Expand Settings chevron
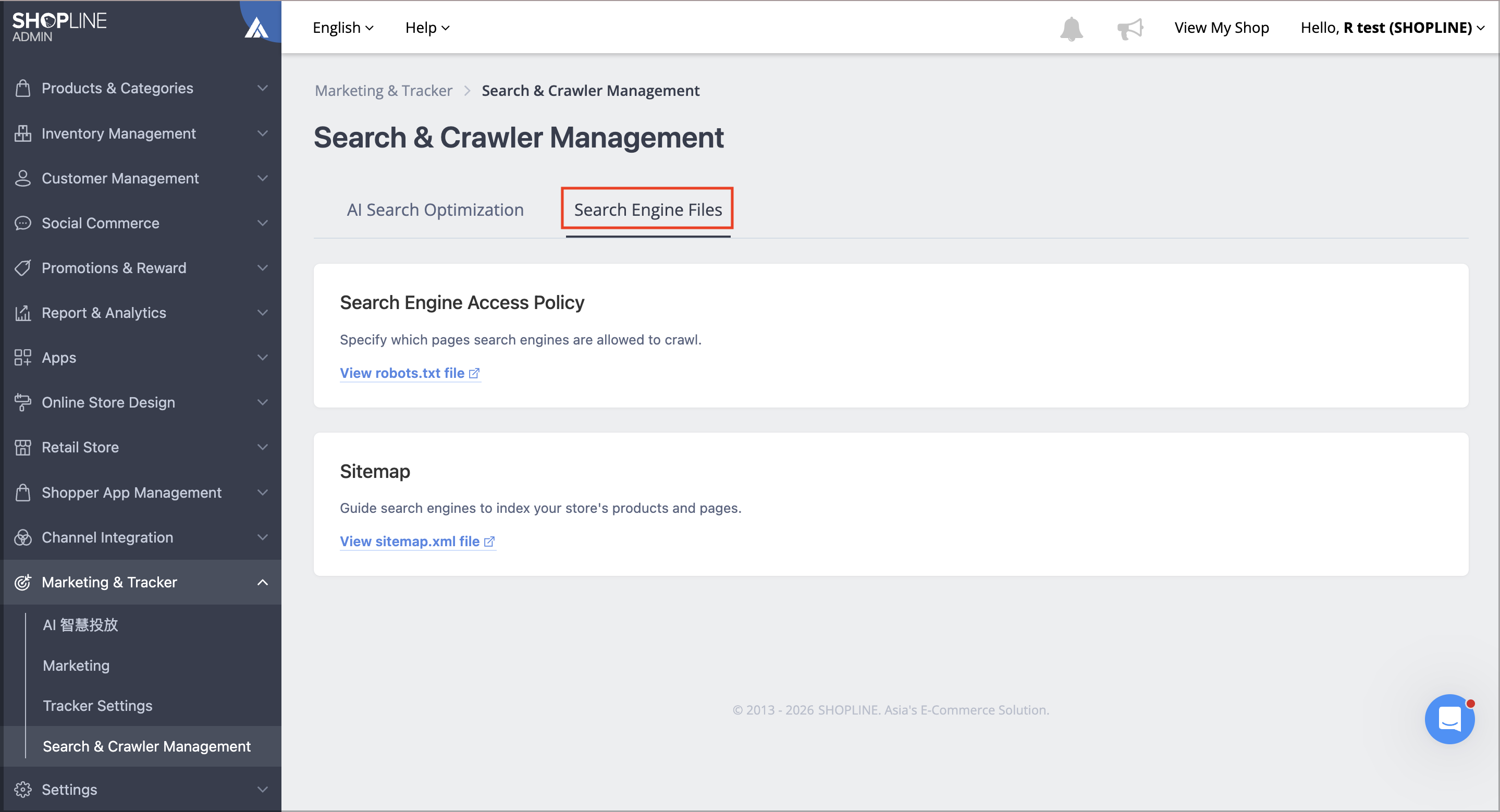Image resolution: width=1500 pixels, height=812 pixels. pos(263,789)
